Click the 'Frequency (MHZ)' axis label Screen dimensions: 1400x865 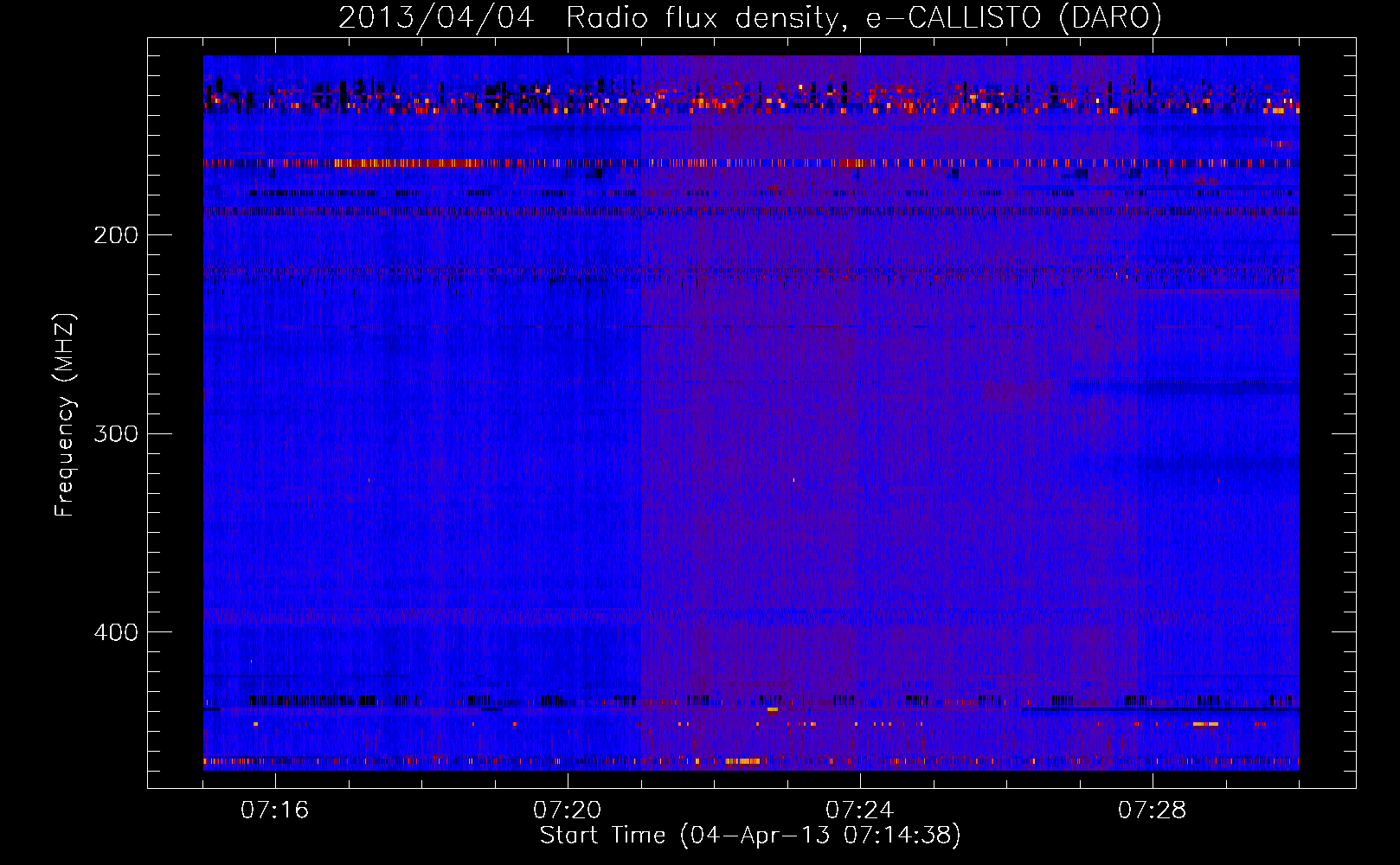coord(65,414)
